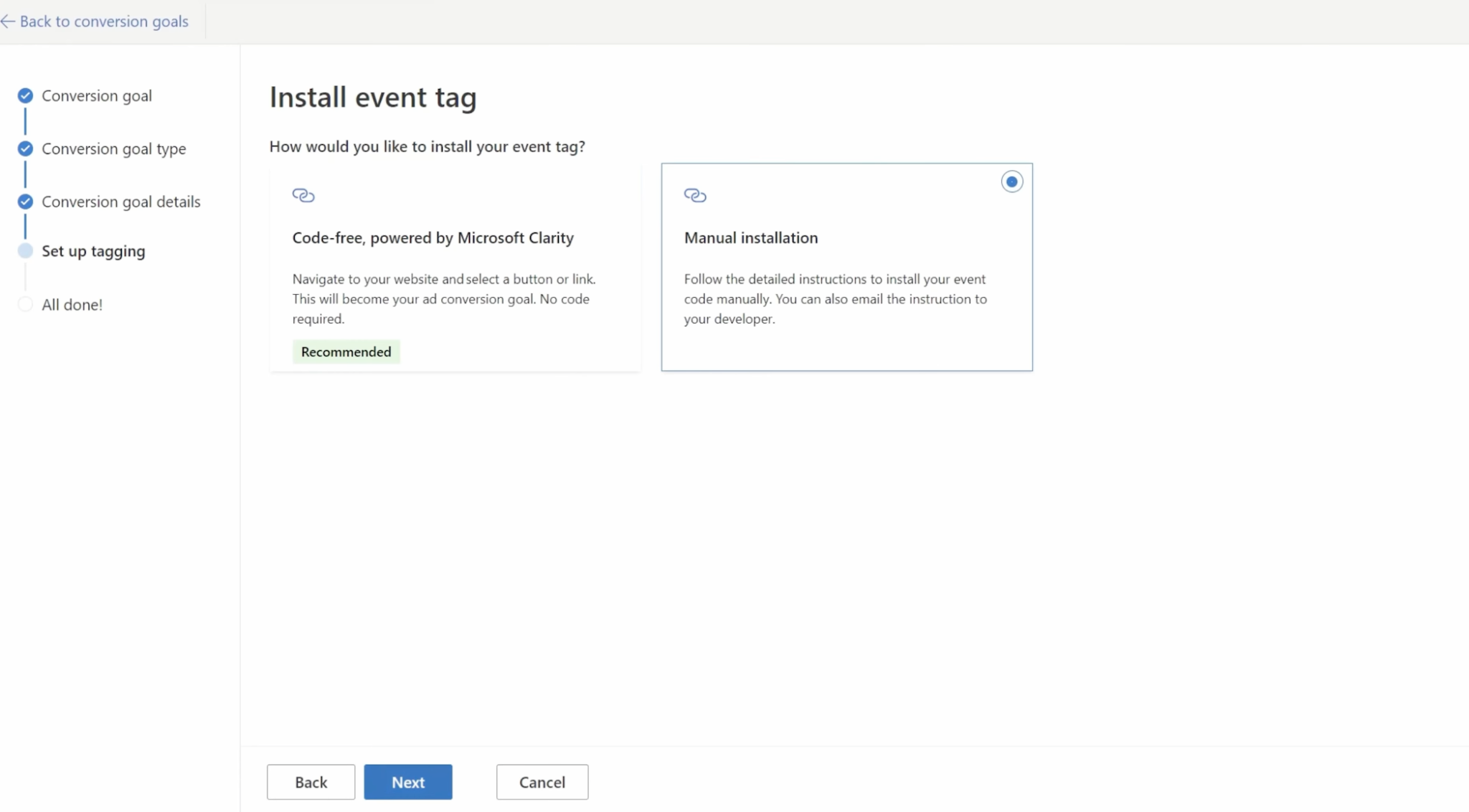Select the All done! step
The image size is (1469, 812).
pos(72,305)
